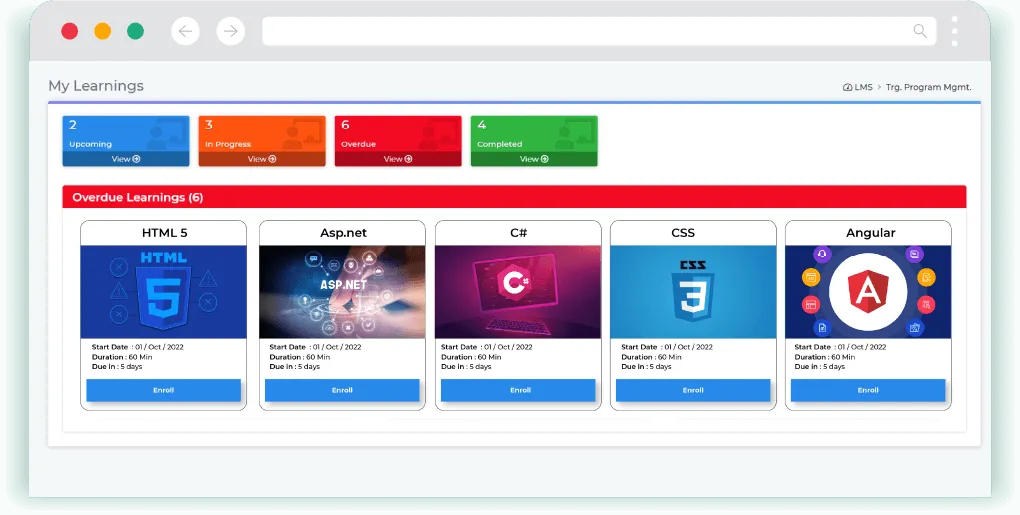Image resolution: width=1020 pixels, height=515 pixels.
Task: Click the Asp.net card Duration line
Action: pos(302,357)
